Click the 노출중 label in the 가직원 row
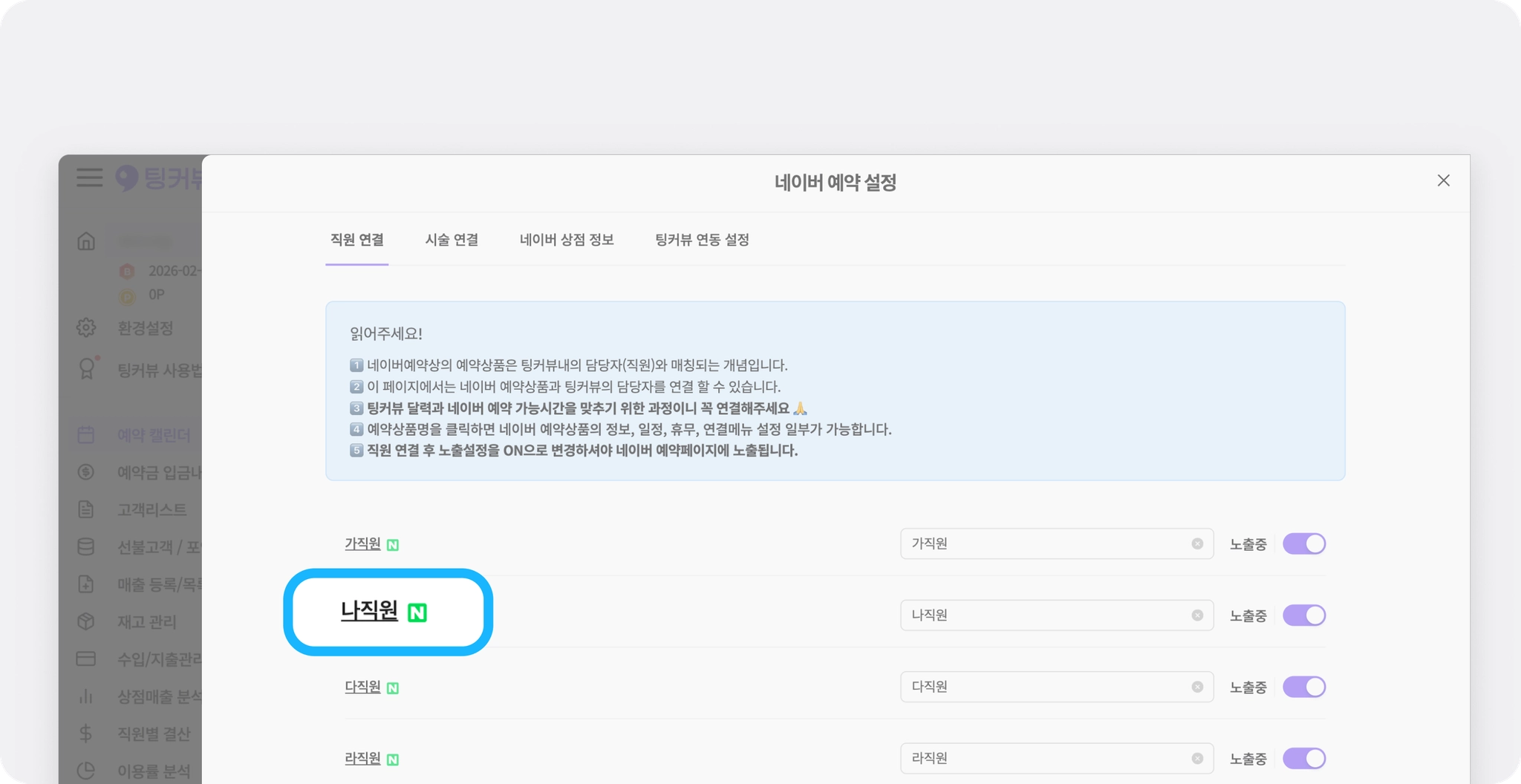This screenshot has width=1521, height=784. (x=1248, y=544)
